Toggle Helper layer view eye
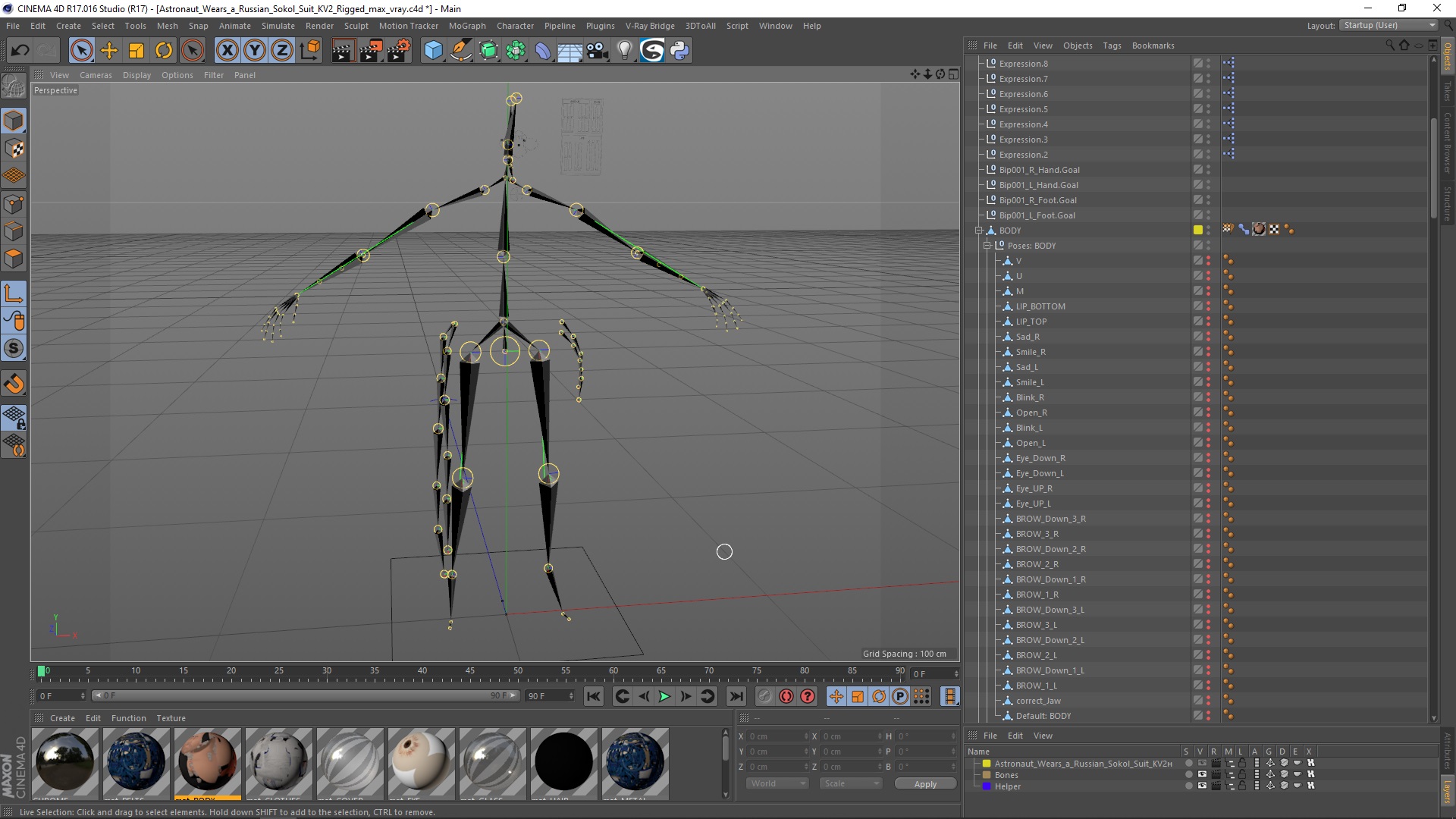The image size is (1456, 819). click(1202, 786)
